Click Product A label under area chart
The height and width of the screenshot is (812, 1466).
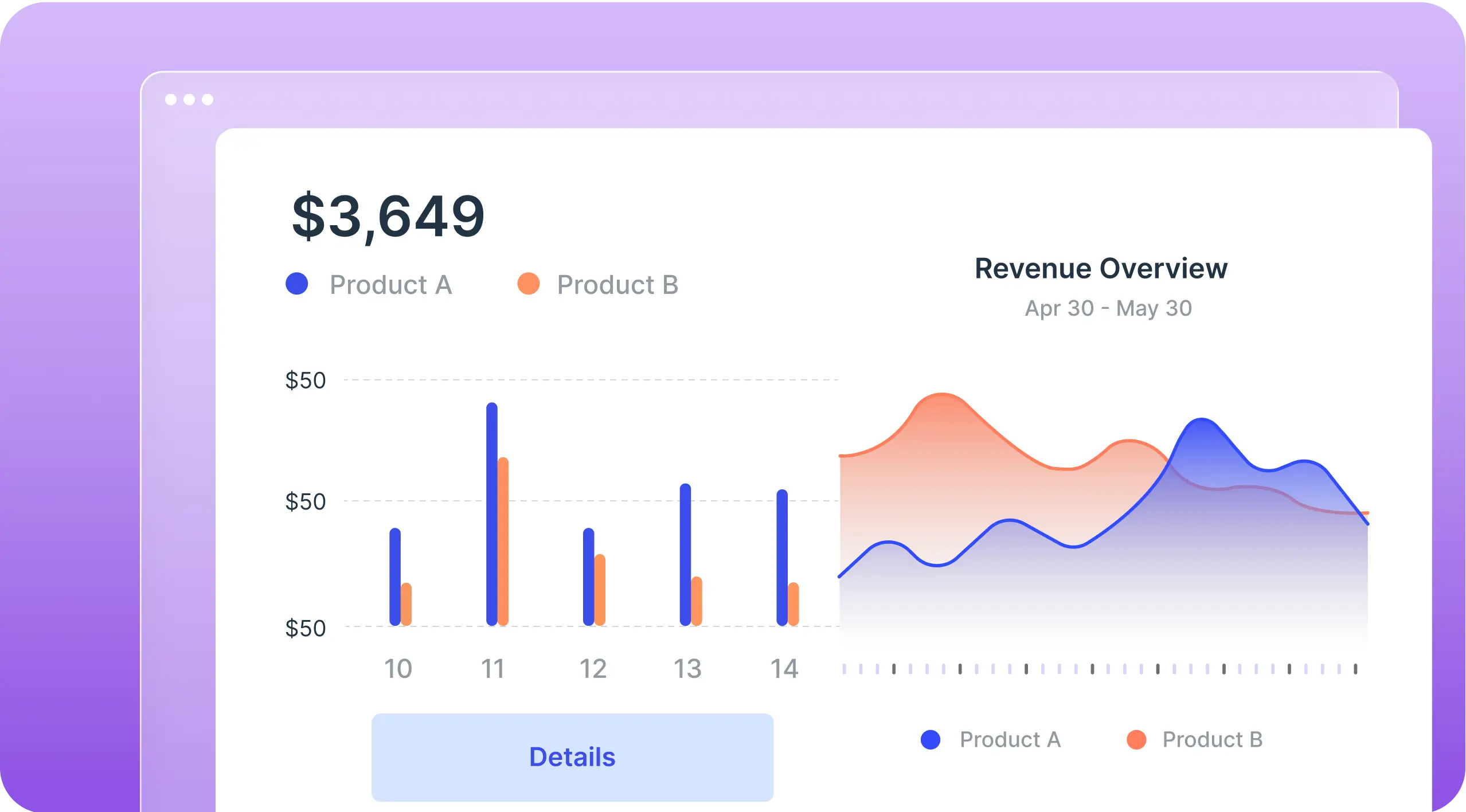[x=1010, y=739]
